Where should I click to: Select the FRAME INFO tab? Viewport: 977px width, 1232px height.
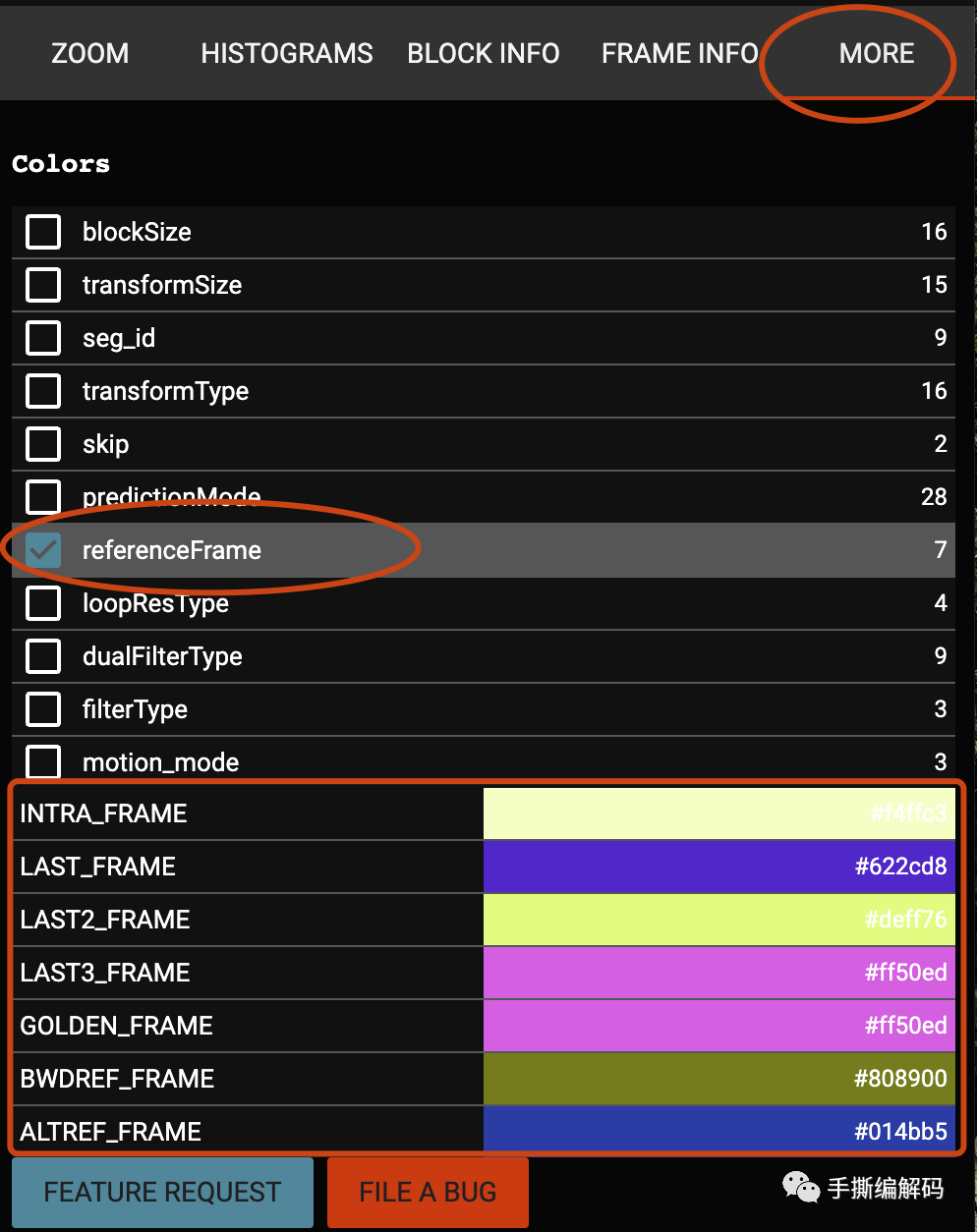point(679,53)
